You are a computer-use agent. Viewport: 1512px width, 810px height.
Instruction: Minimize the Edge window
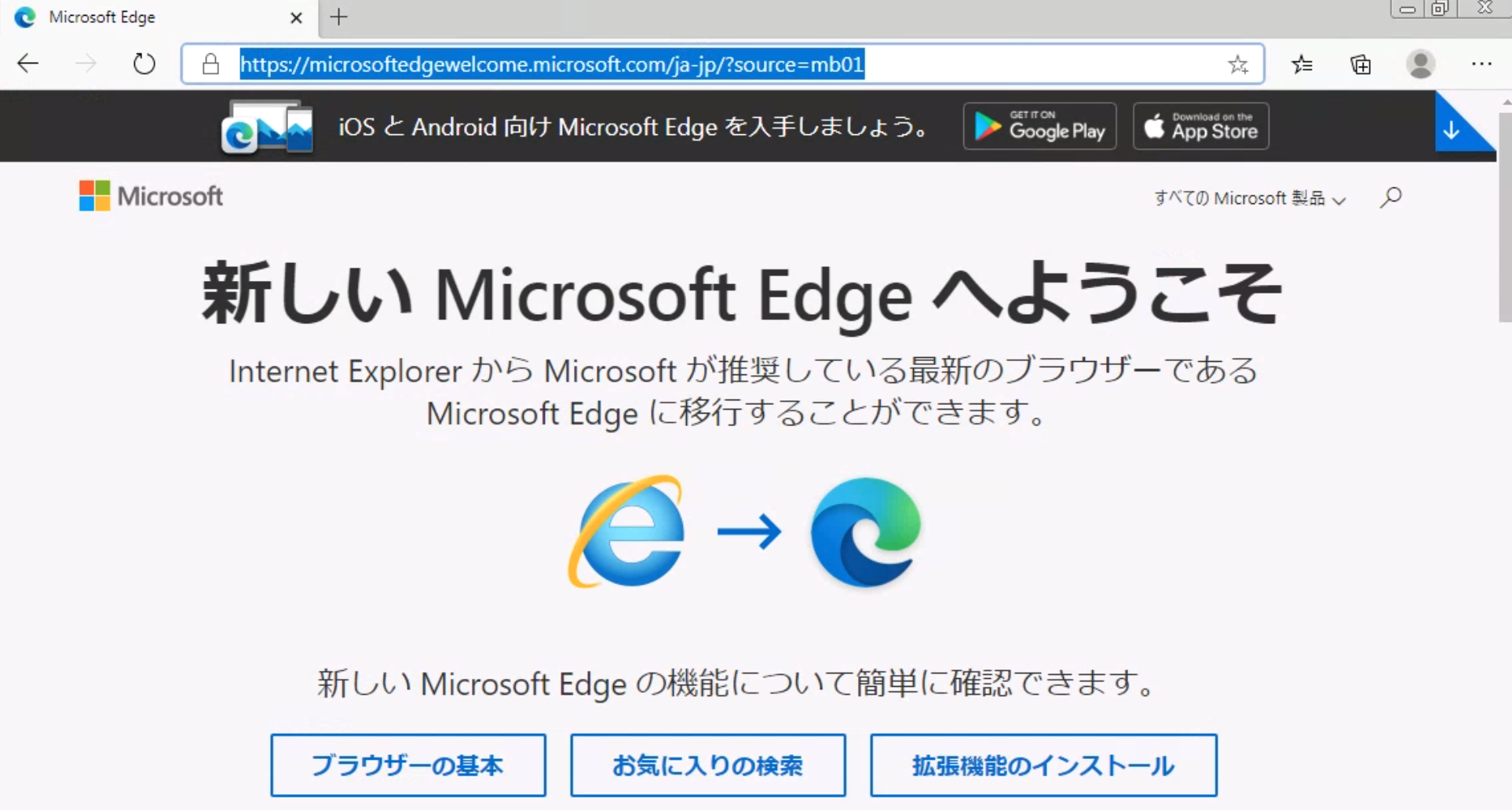1408,9
